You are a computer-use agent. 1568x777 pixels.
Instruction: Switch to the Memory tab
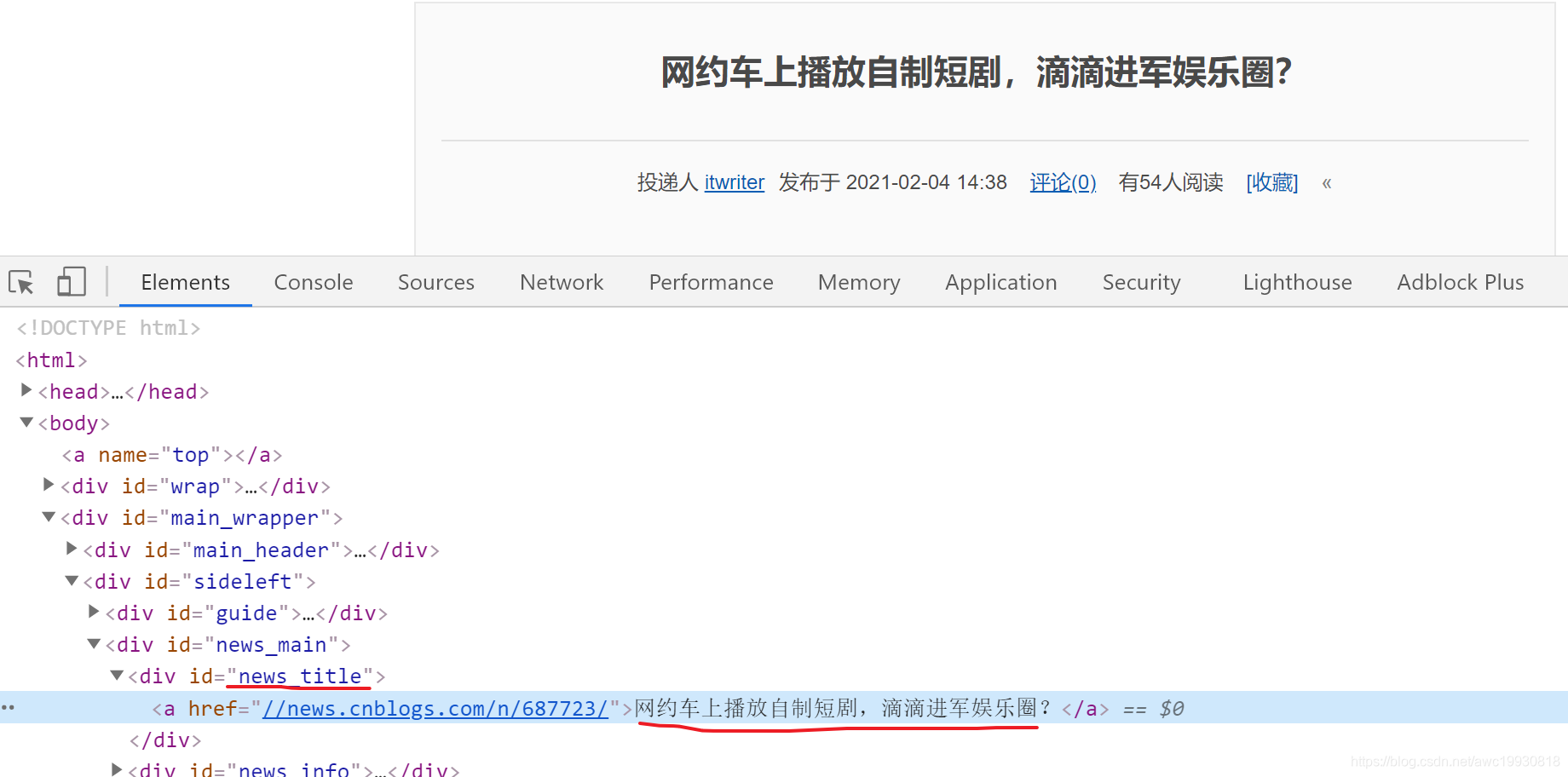[858, 282]
